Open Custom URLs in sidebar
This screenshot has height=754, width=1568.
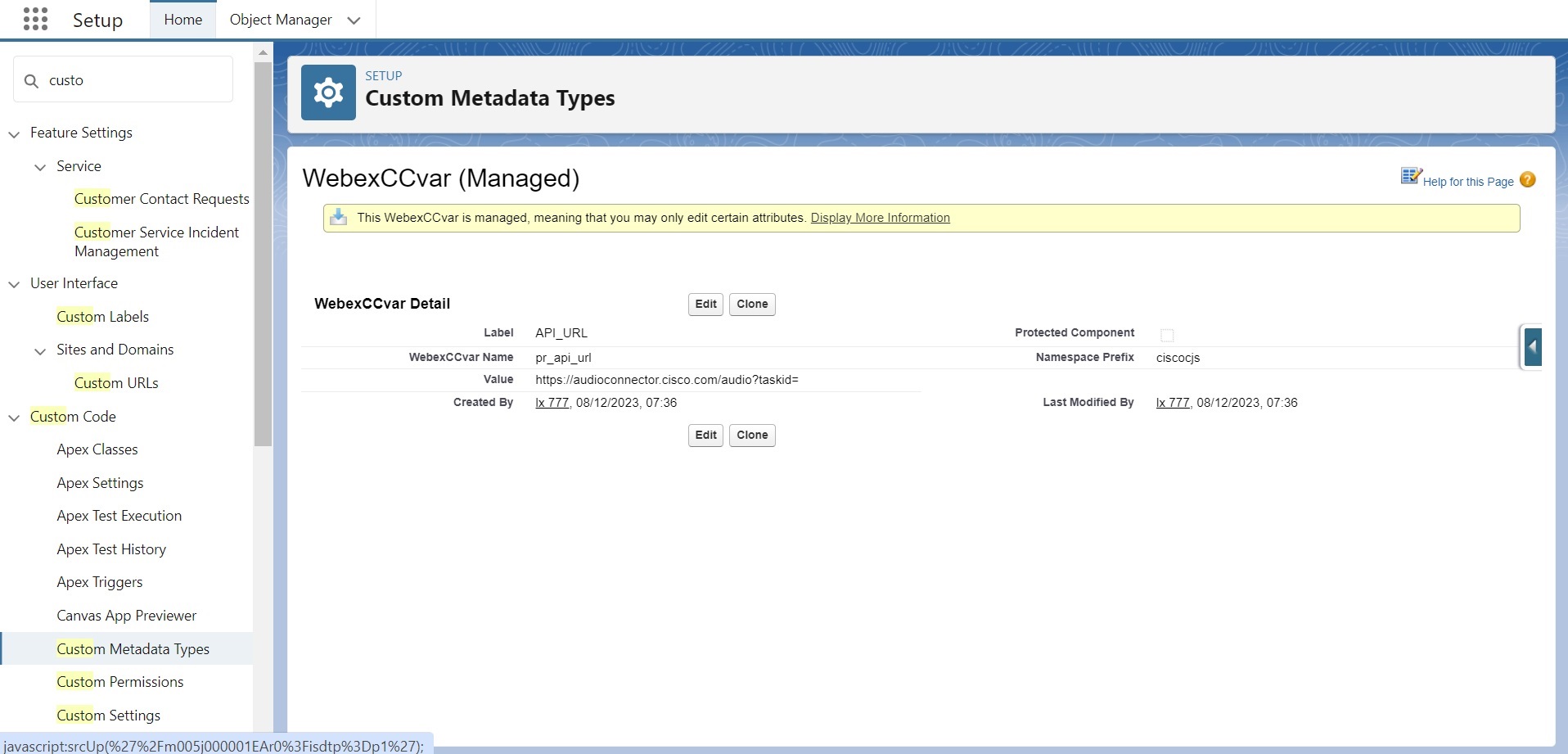click(116, 383)
